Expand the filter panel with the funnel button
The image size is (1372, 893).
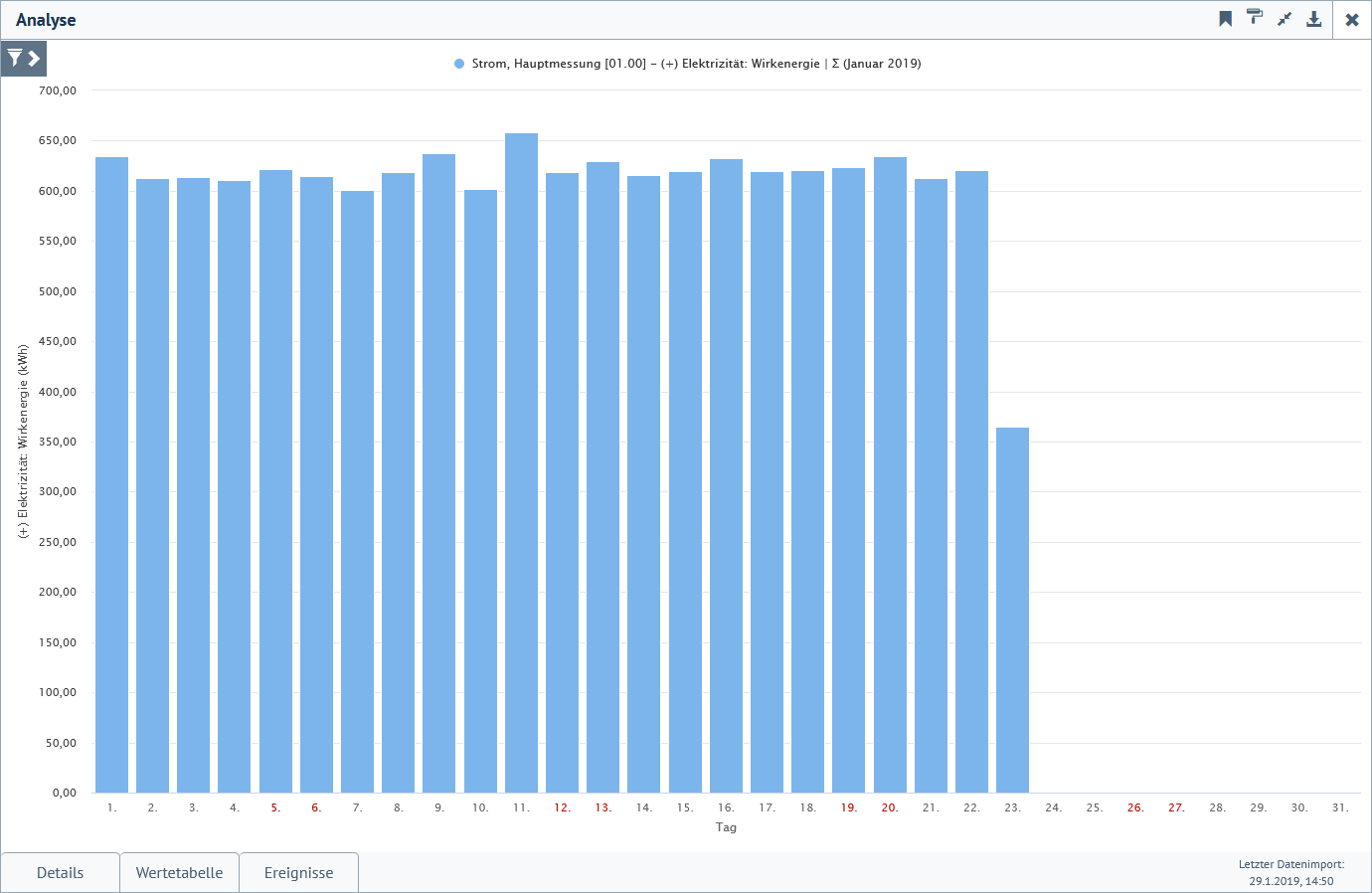coord(24,59)
